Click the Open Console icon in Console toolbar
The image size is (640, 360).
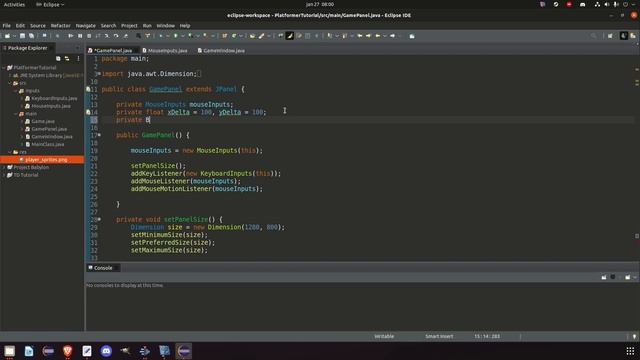pos(627,277)
